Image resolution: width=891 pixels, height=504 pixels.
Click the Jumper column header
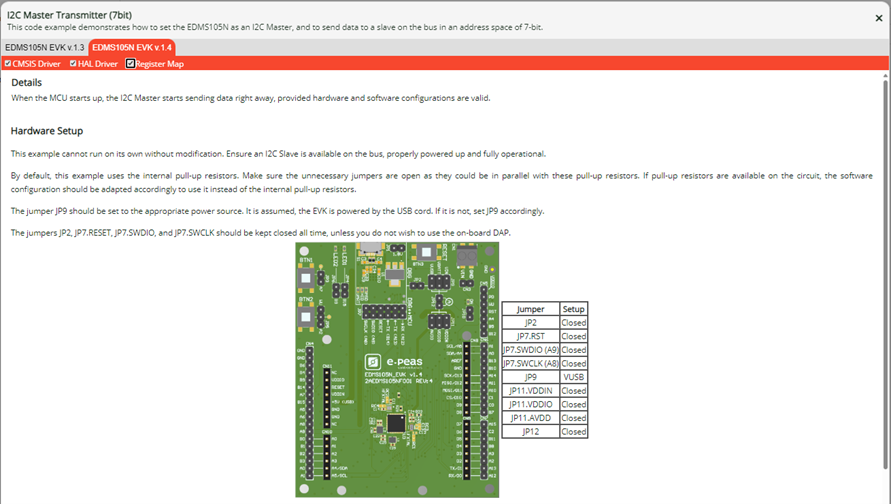(x=530, y=309)
